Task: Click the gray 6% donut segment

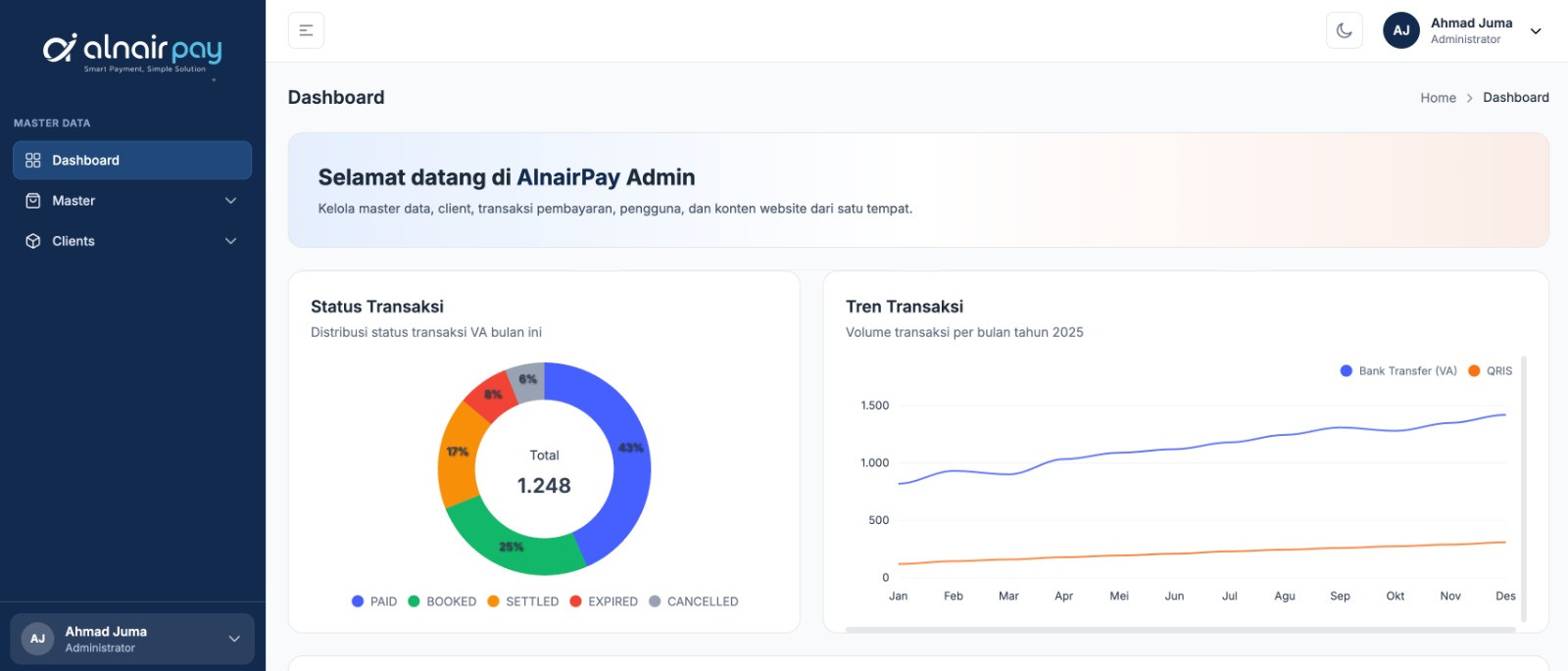Action: [x=527, y=381]
